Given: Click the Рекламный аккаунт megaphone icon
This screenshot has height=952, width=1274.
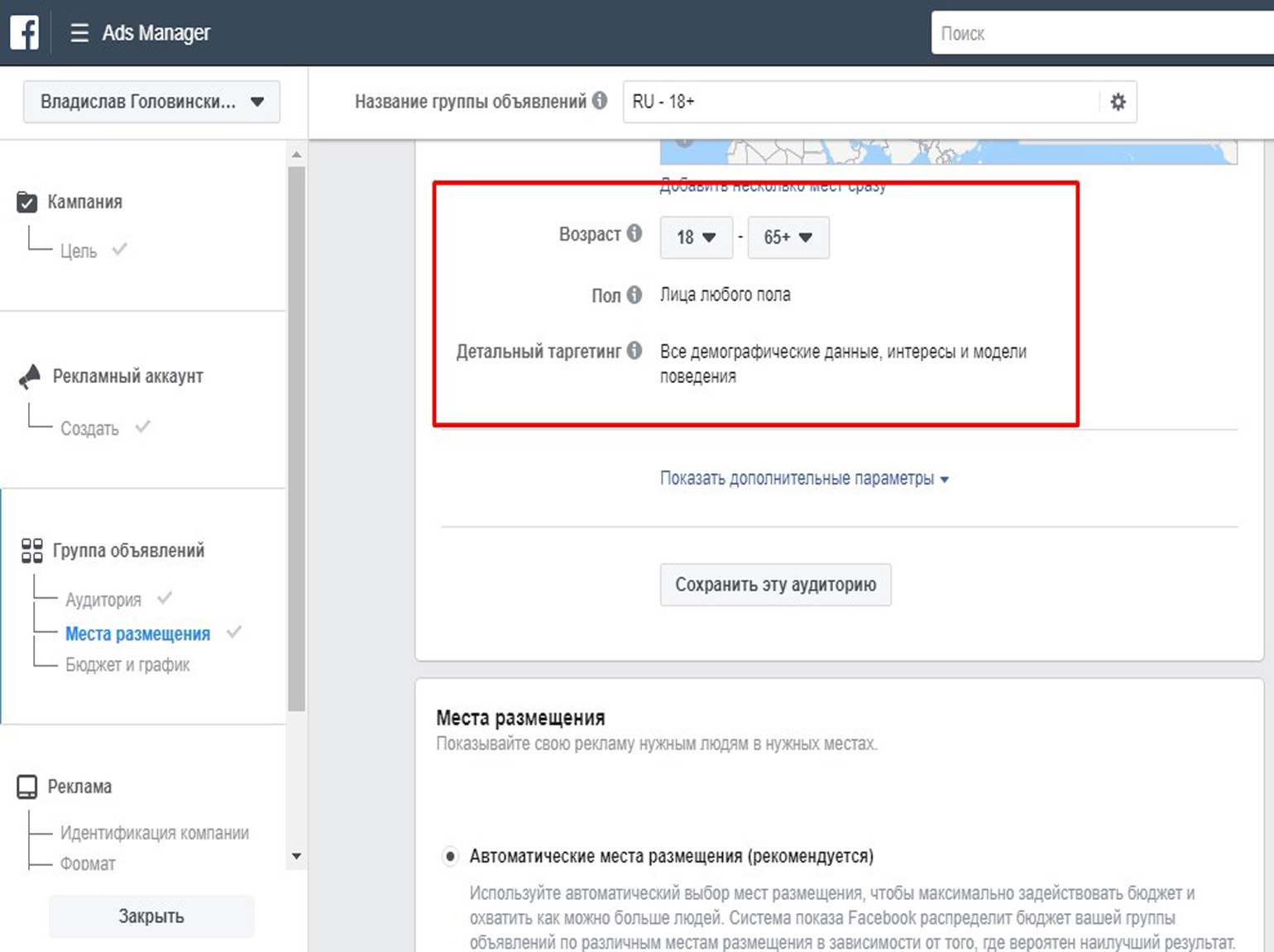Looking at the screenshot, I should pyautogui.click(x=30, y=376).
